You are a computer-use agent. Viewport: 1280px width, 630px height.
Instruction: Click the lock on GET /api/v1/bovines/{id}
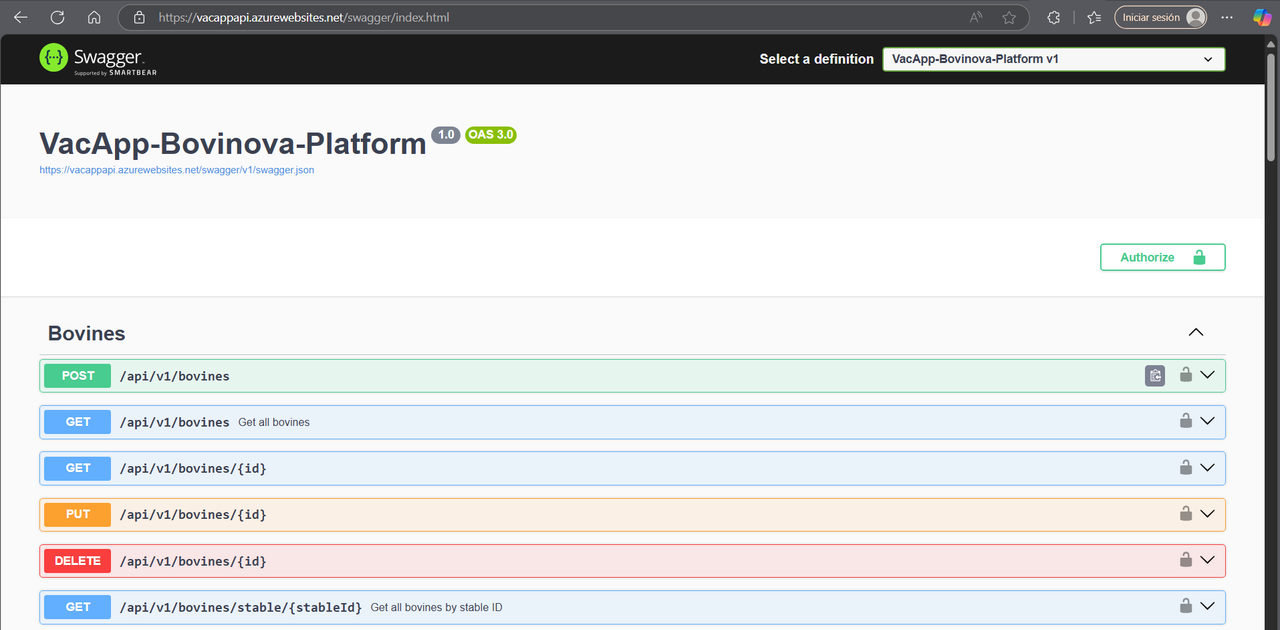1185,467
